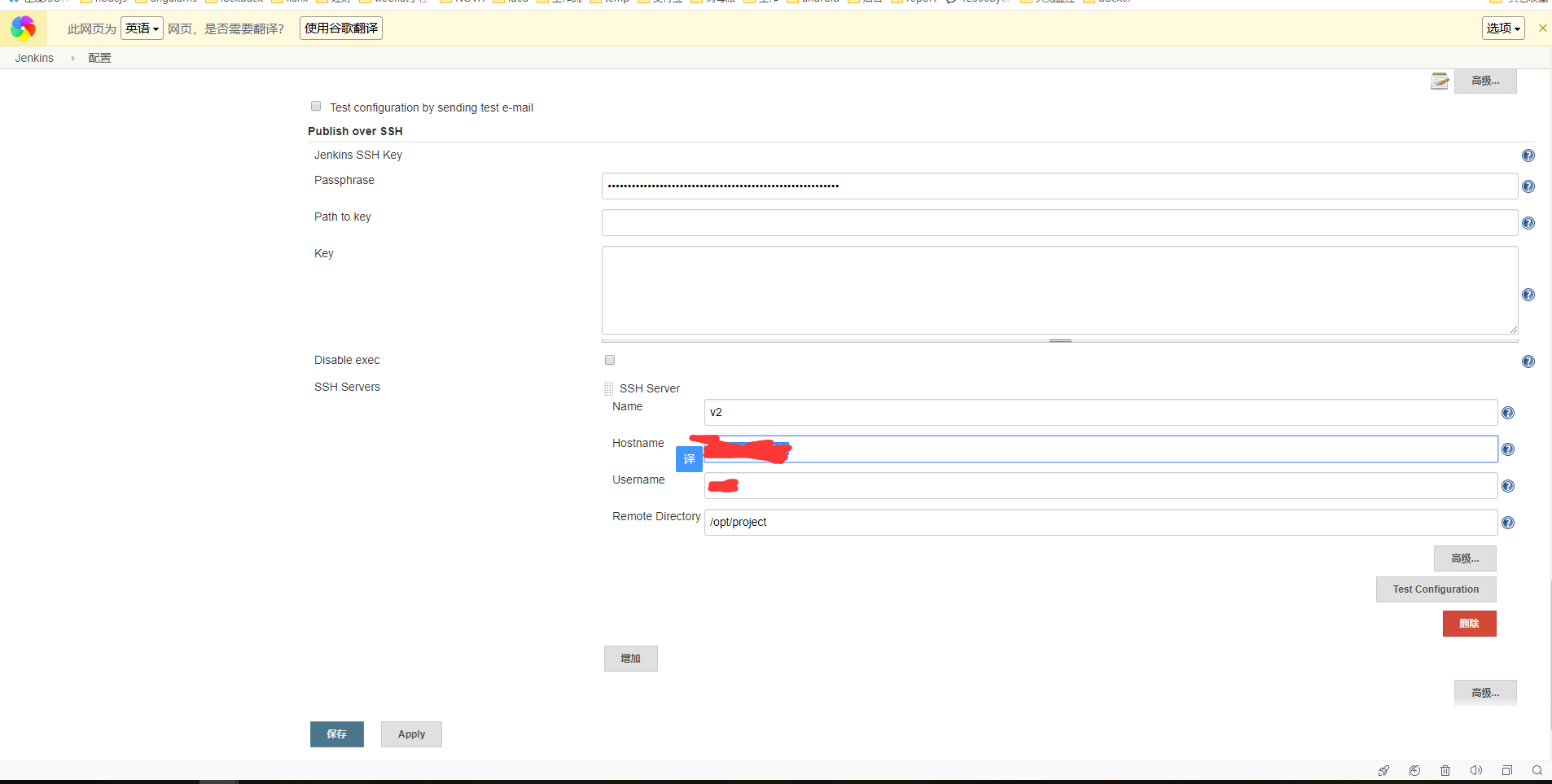Open the 选项 options dropdown
The image size is (1552, 784).
point(1502,28)
